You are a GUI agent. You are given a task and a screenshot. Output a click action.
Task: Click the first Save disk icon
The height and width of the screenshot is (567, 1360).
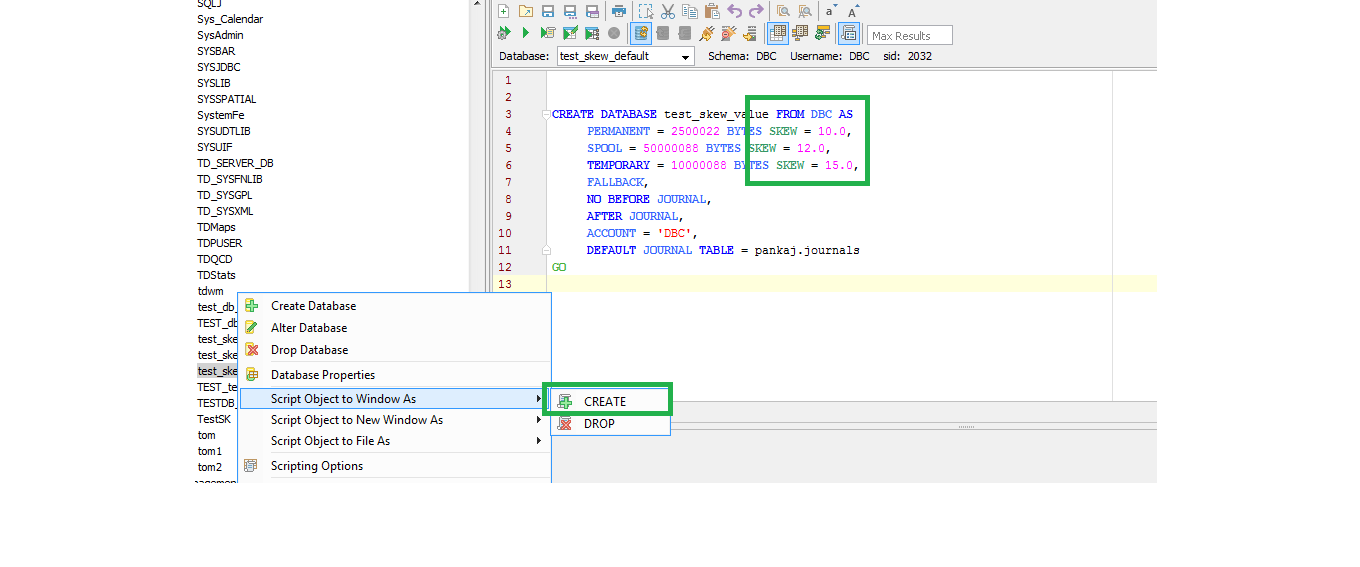(x=548, y=11)
